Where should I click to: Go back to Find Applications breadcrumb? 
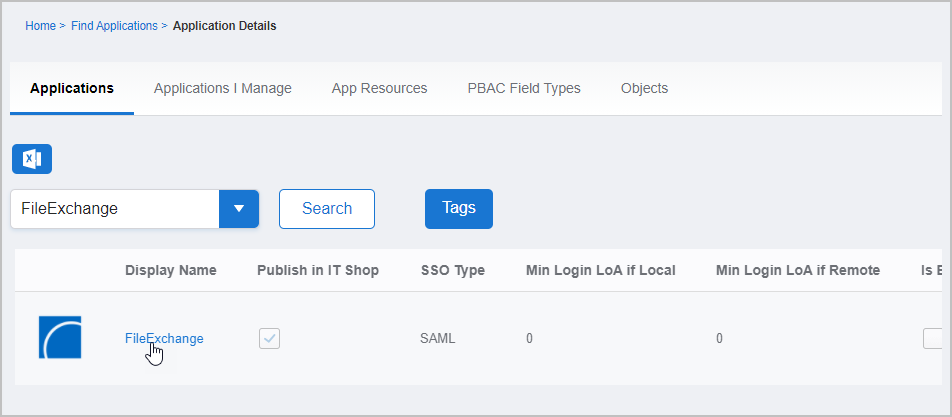tap(114, 26)
